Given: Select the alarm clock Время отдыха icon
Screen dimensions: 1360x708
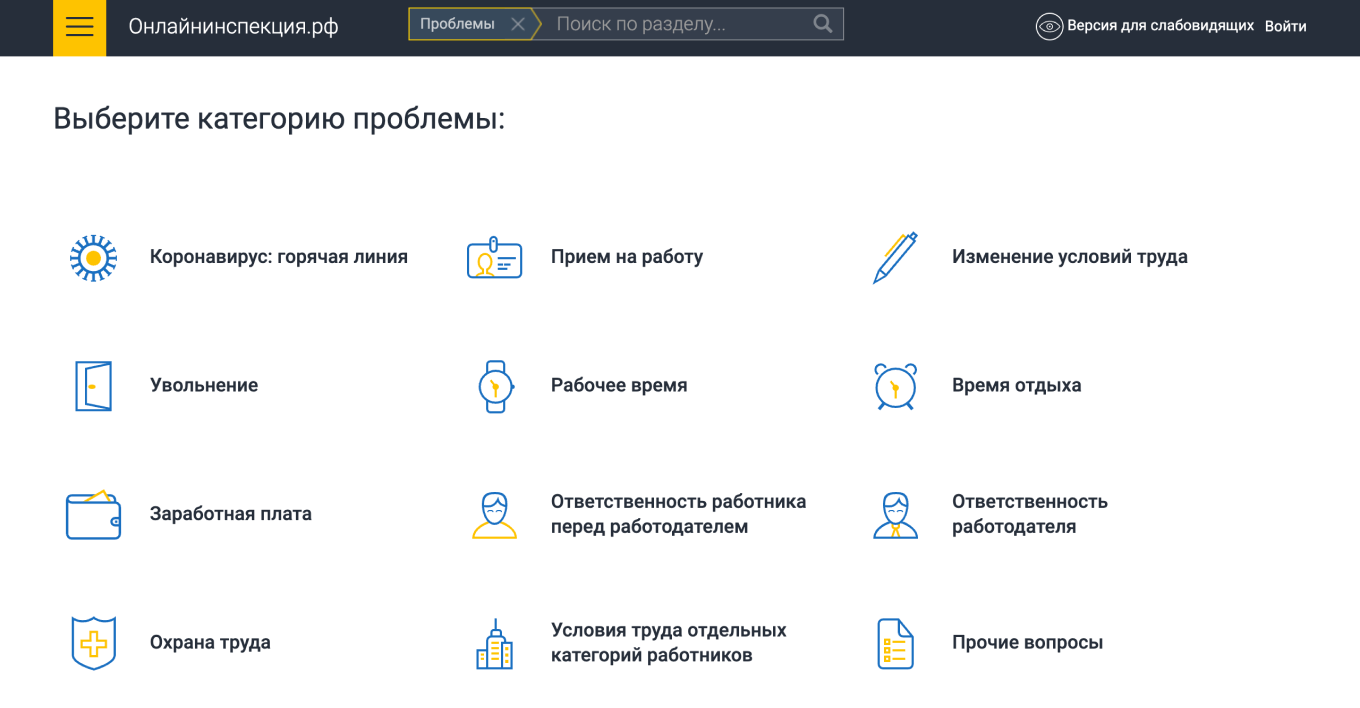Looking at the screenshot, I should pos(895,386).
